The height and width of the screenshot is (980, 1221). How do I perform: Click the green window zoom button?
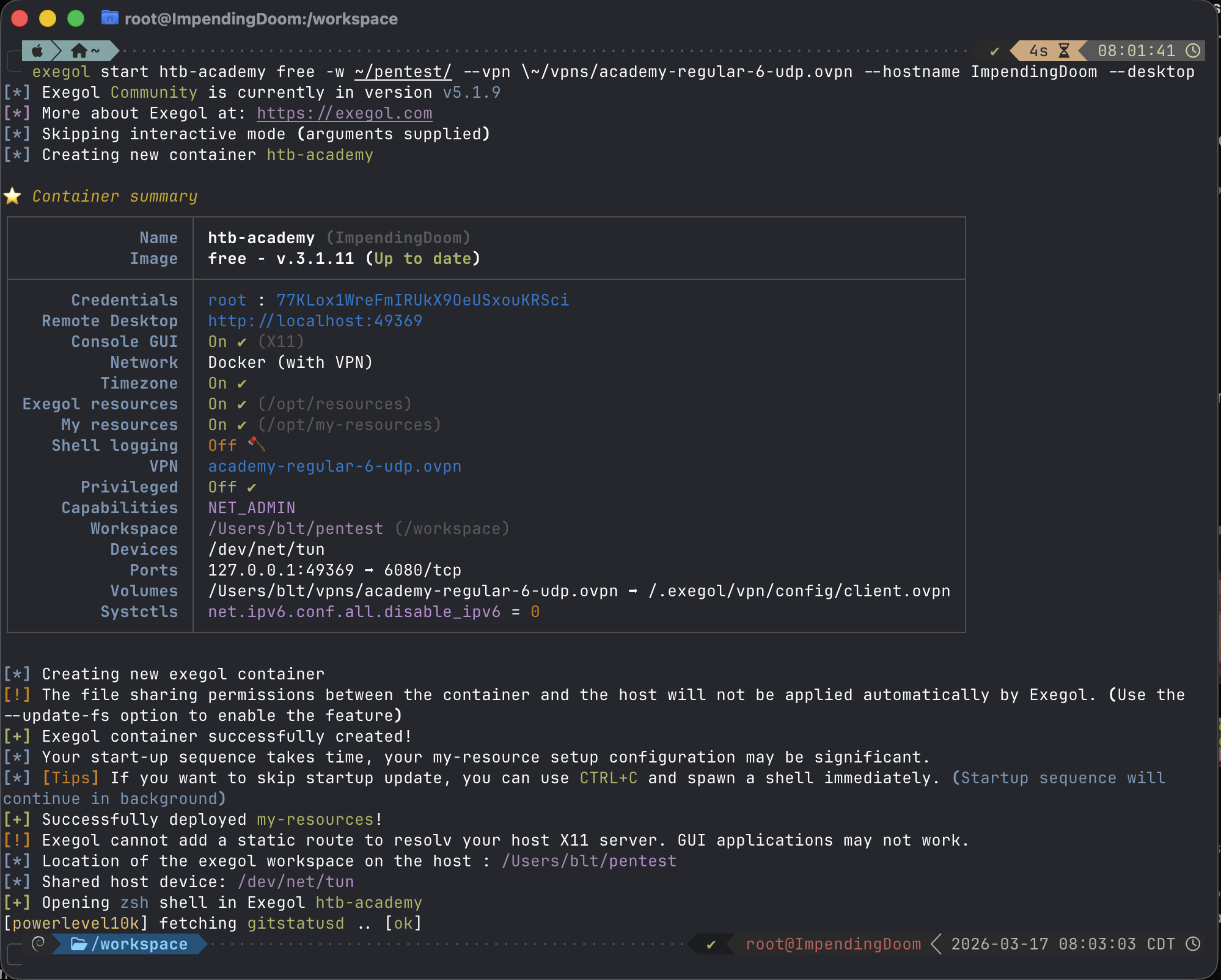(x=76, y=19)
